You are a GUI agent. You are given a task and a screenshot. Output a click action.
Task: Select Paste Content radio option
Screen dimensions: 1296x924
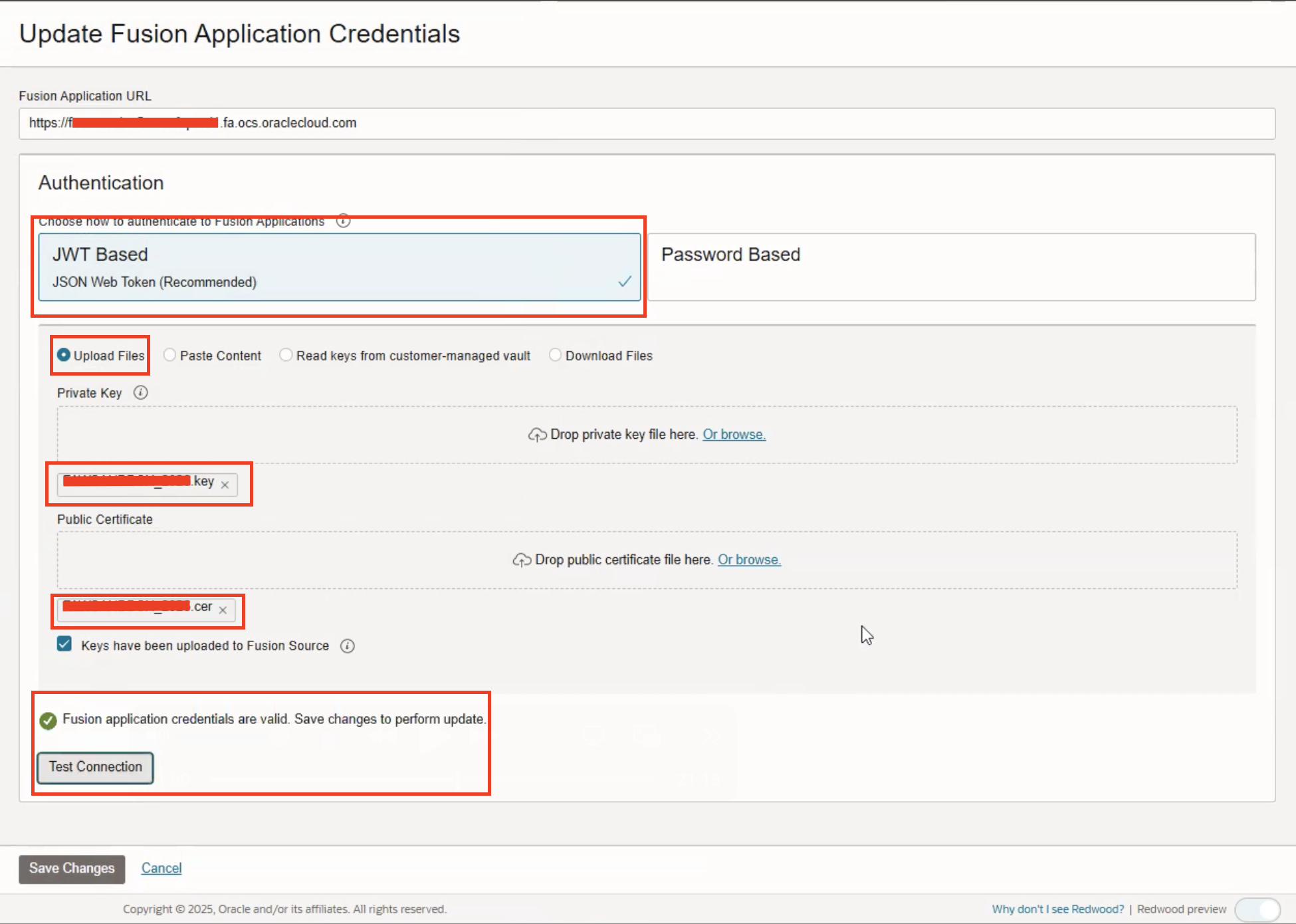pos(170,355)
